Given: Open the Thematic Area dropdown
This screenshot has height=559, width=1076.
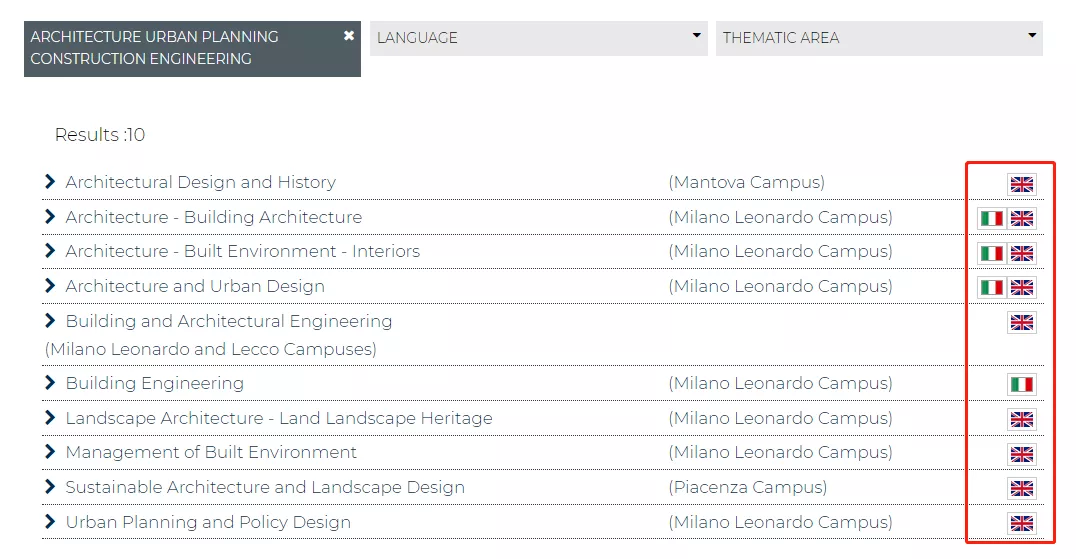Looking at the screenshot, I should 879,38.
